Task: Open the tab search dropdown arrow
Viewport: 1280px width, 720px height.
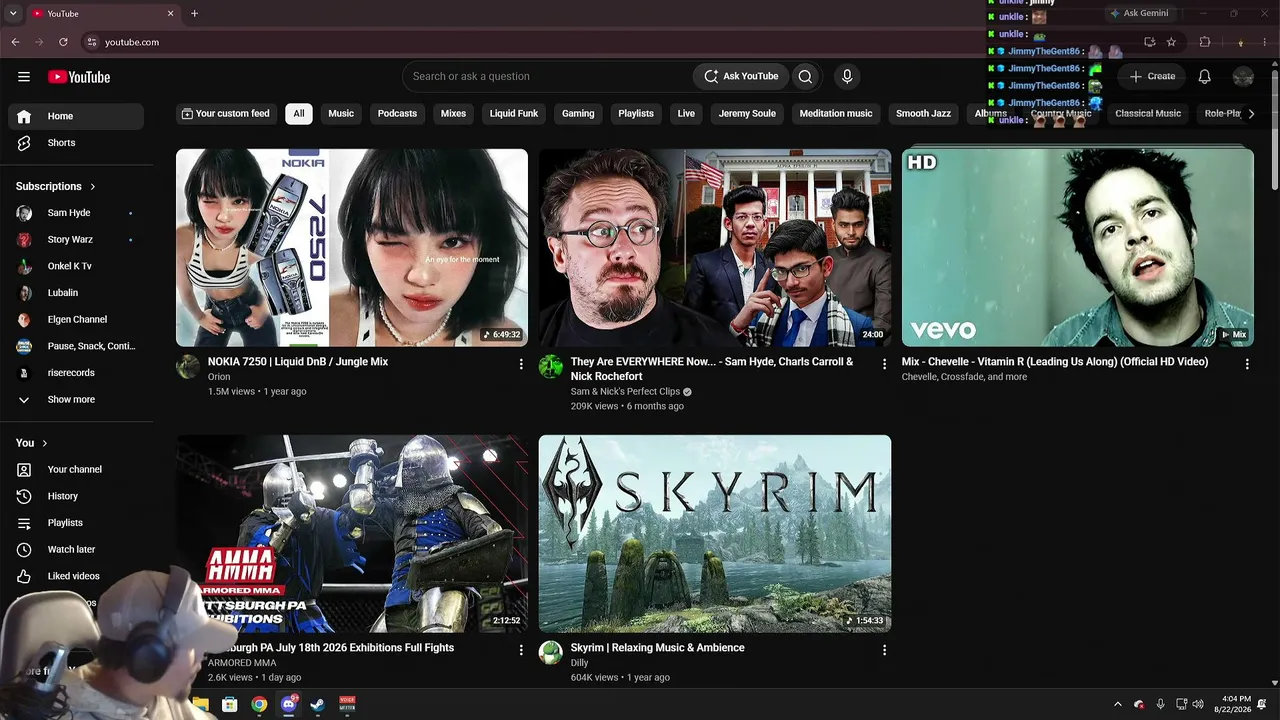Action: pyautogui.click(x=13, y=13)
